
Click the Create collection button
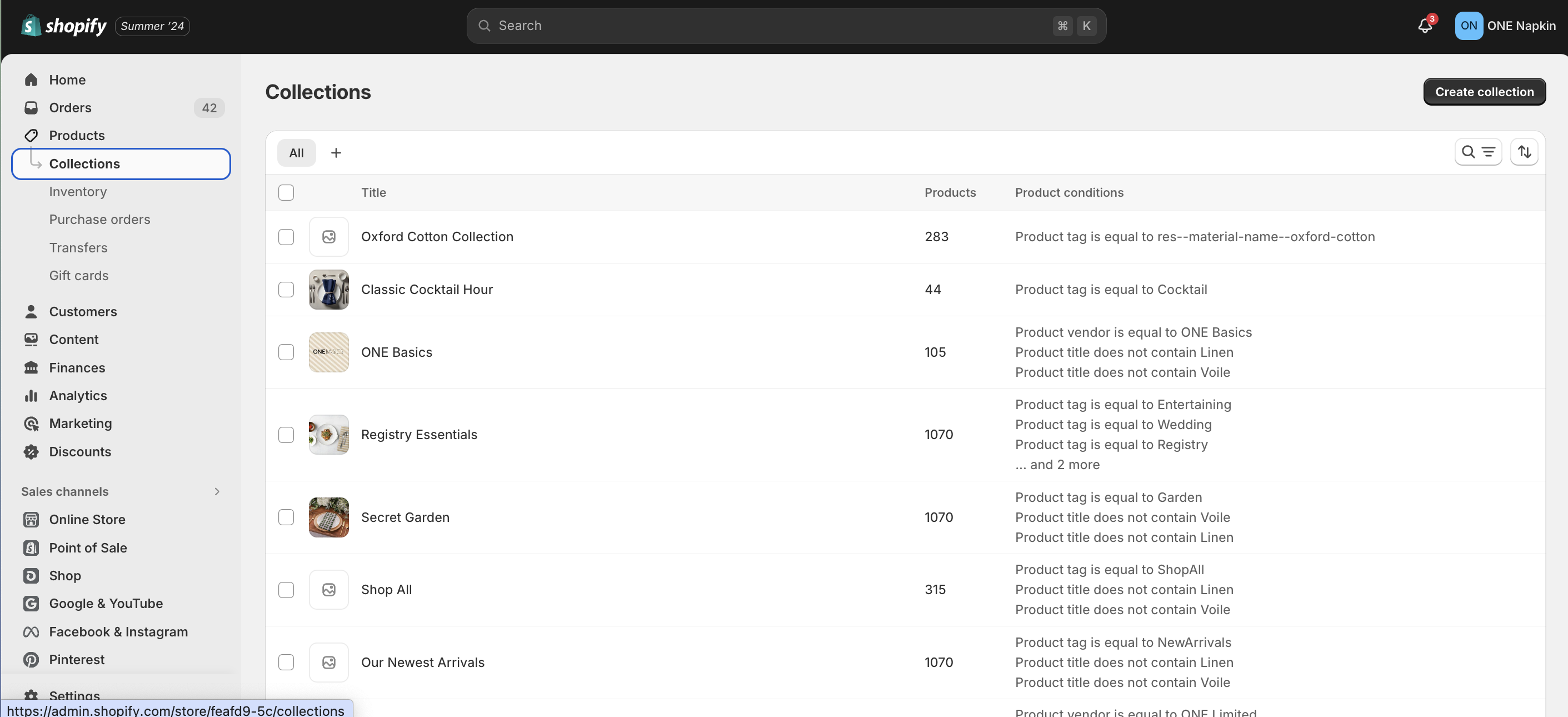coord(1484,91)
